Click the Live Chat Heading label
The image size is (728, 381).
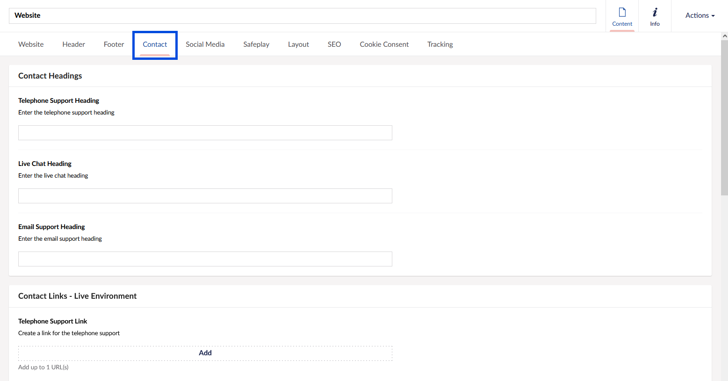click(45, 163)
